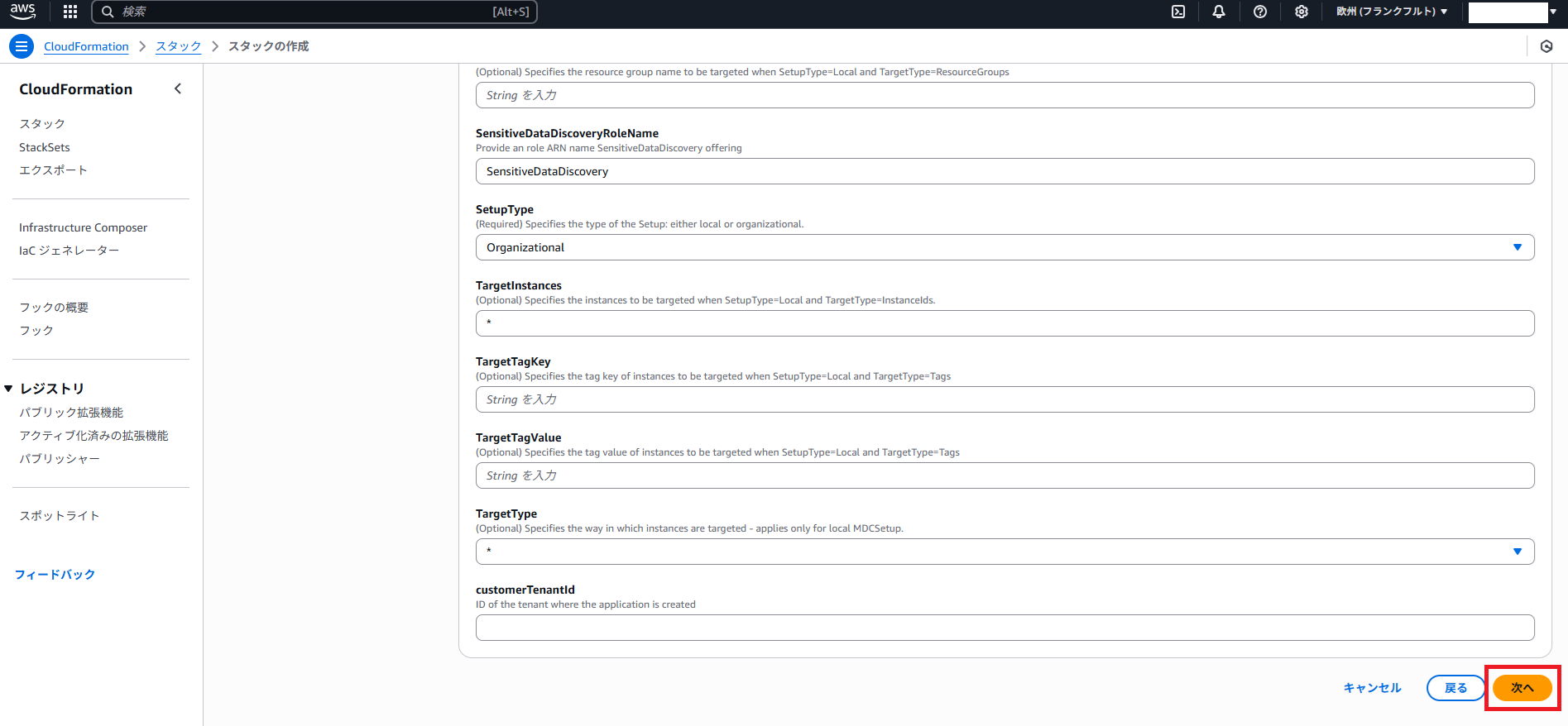
Task: Click the TargetInstances input field
Action: (1005, 323)
